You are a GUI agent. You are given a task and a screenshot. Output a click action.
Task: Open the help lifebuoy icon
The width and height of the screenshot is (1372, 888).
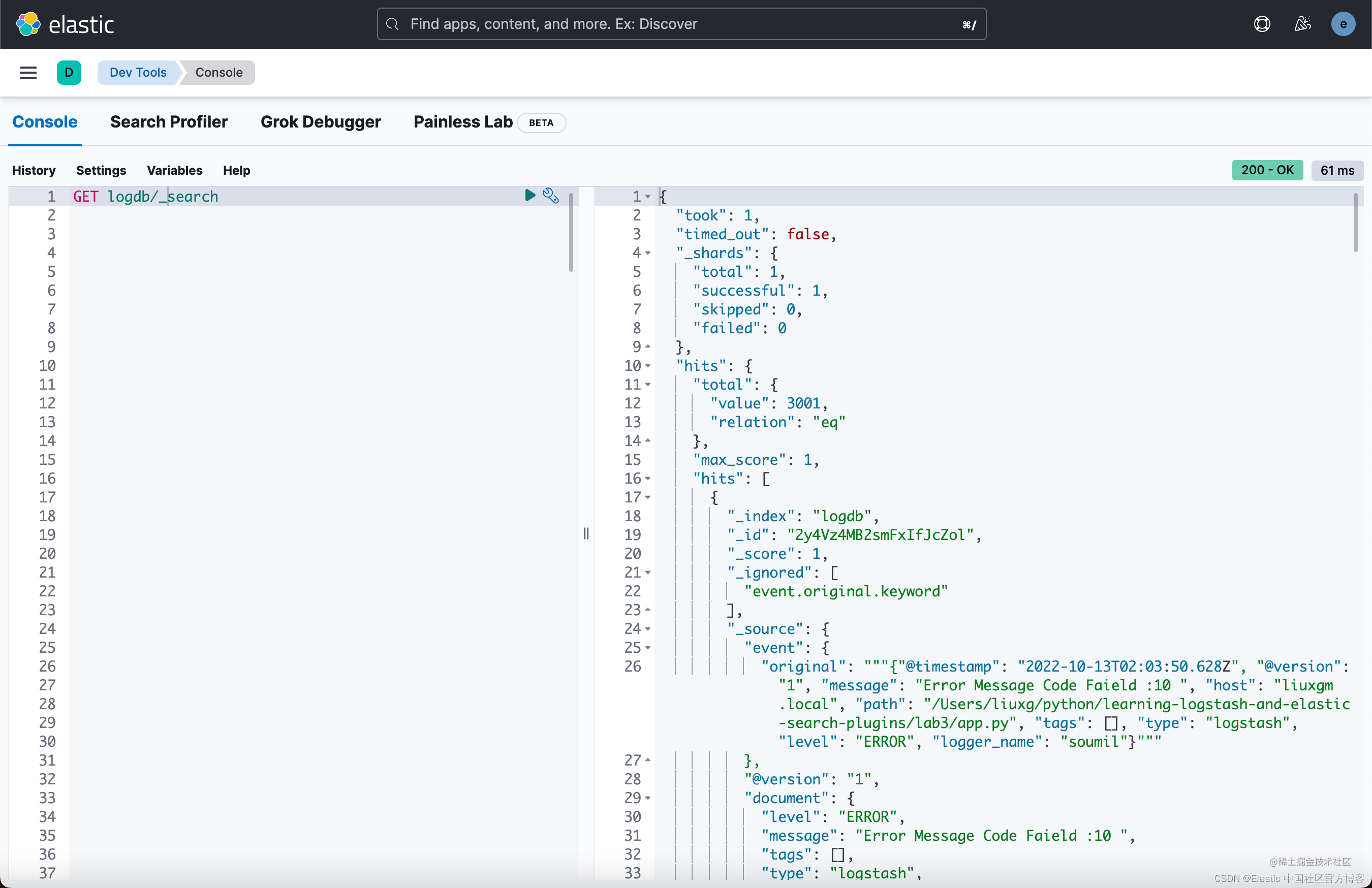[1261, 24]
